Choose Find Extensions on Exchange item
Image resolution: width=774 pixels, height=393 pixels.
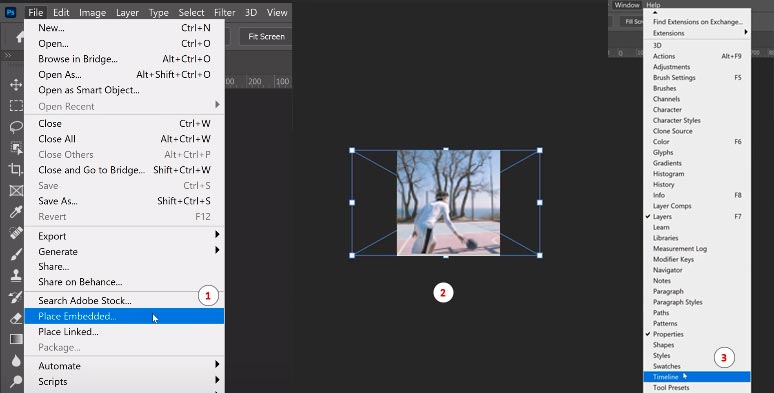[697, 22]
